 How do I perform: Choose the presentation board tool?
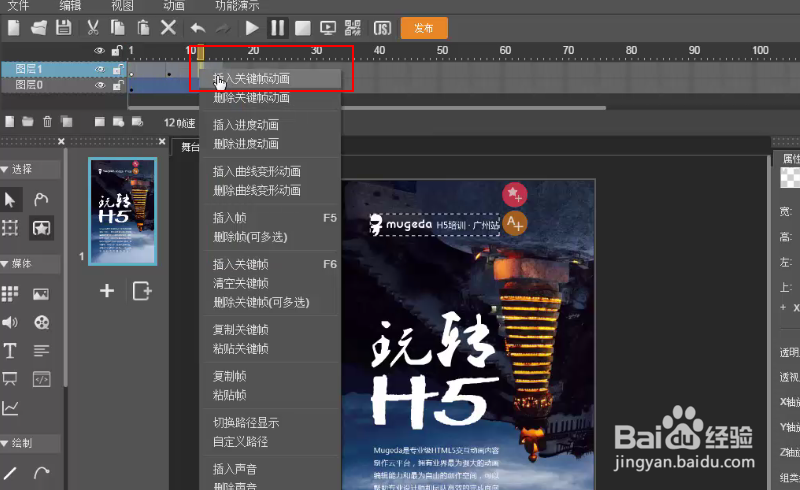[x=10, y=379]
